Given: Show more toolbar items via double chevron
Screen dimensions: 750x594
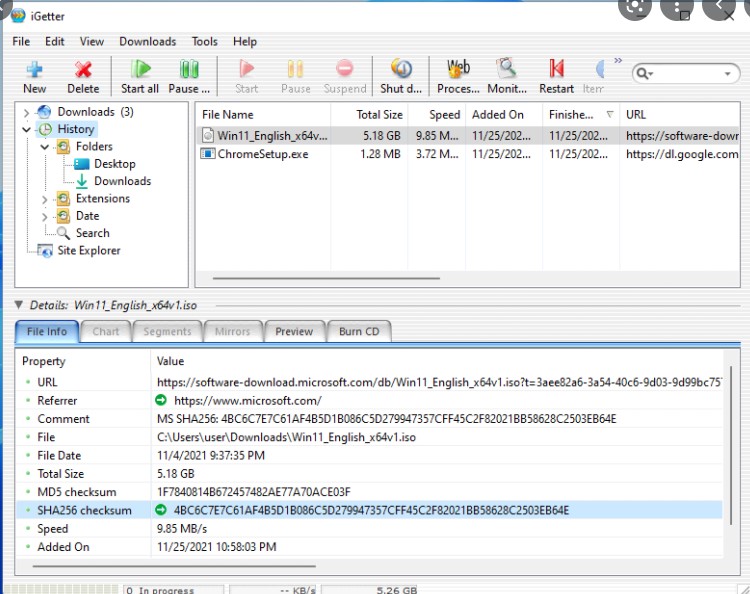Looking at the screenshot, I should [x=618, y=60].
